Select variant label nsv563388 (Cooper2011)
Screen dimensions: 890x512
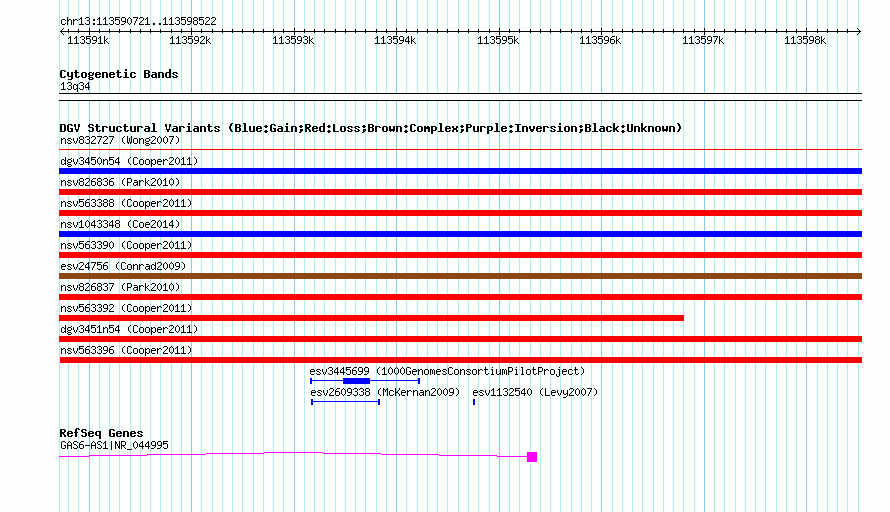click(126, 203)
